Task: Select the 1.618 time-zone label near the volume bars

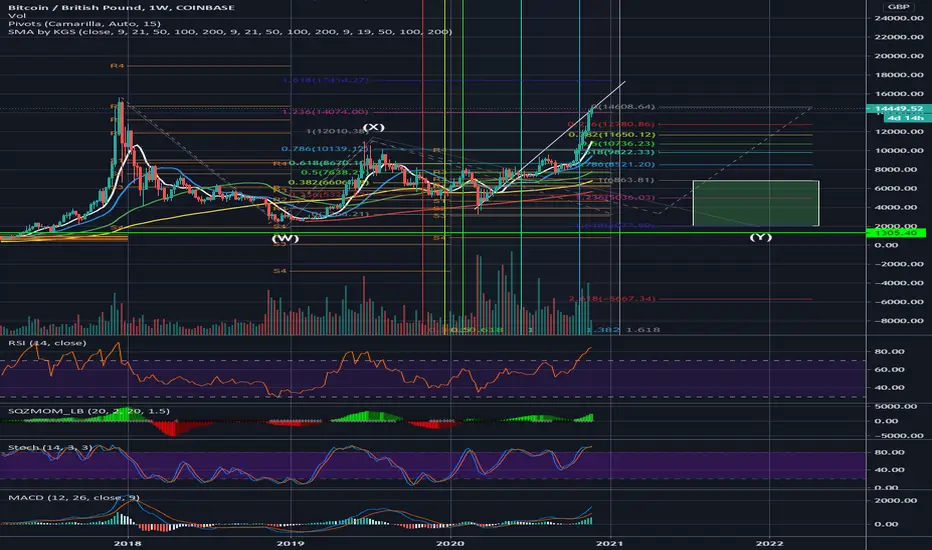Action: click(643, 329)
